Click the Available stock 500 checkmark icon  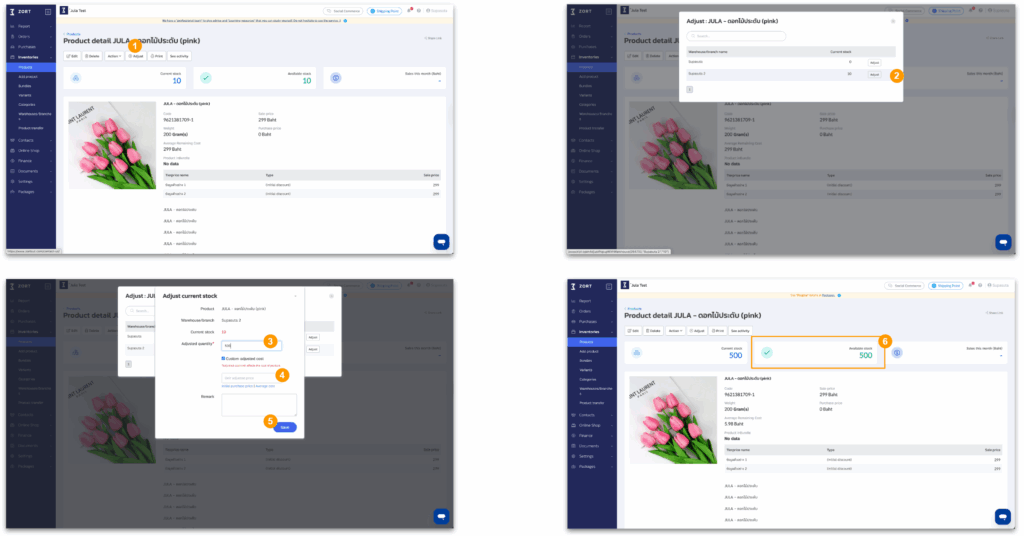pos(766,353)
